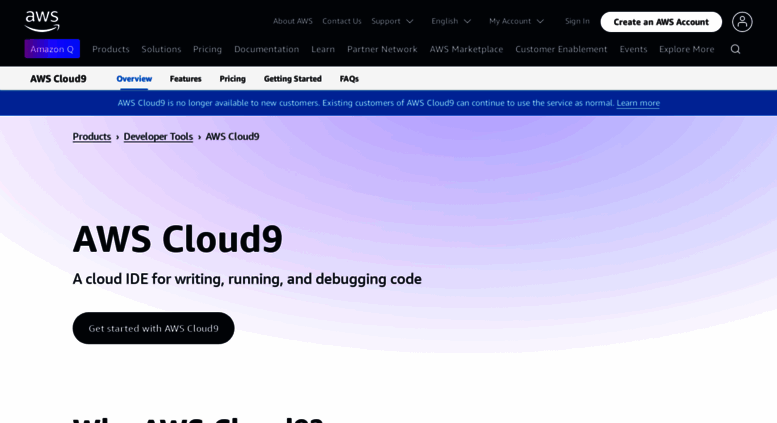Click the AWS Cloud9 subnav title

[58, 79]
